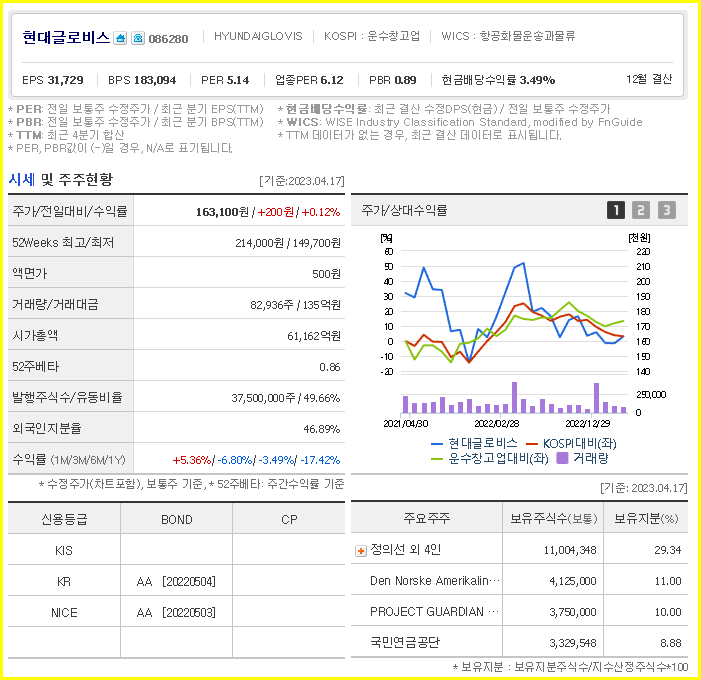Click the 시가총액 61,162억원 value
The width and height of the screenshot is (701, 680).
coord(314,336)
